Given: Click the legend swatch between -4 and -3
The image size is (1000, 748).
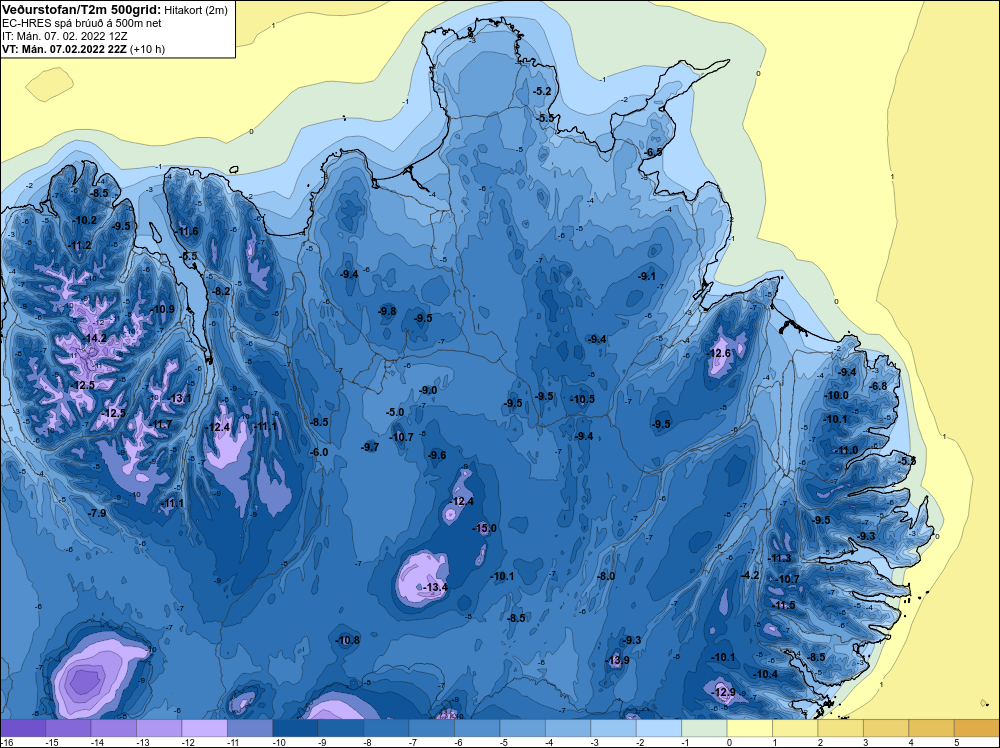Looking at the screenshot, I should pos(568,728).
